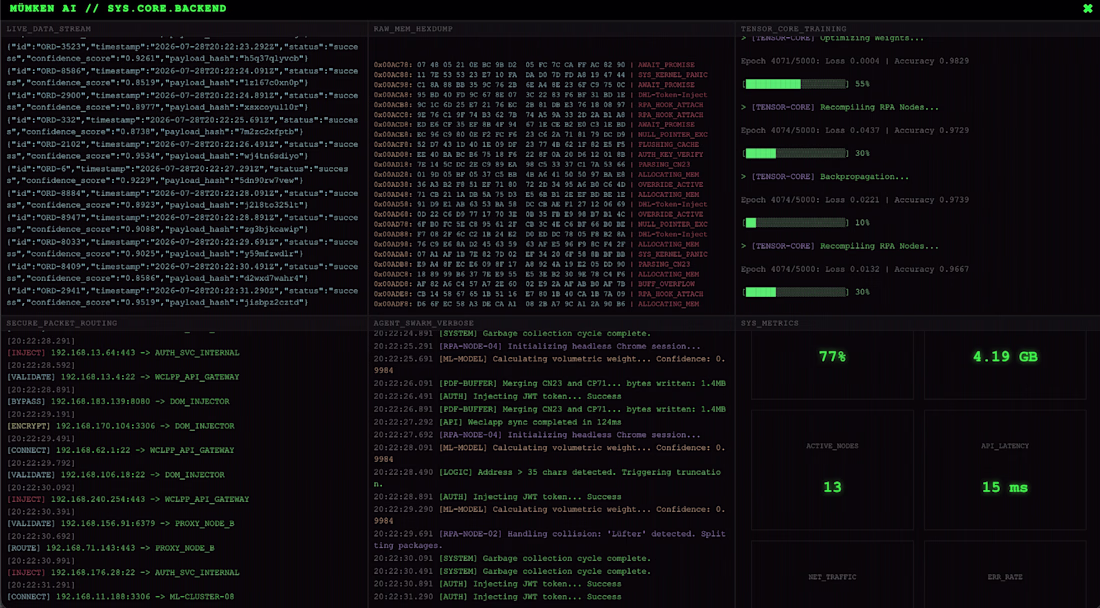This screenshot has width=1100, height=608.
Task: Click the ORD-332 data stream entry
Action: [182, 126]
